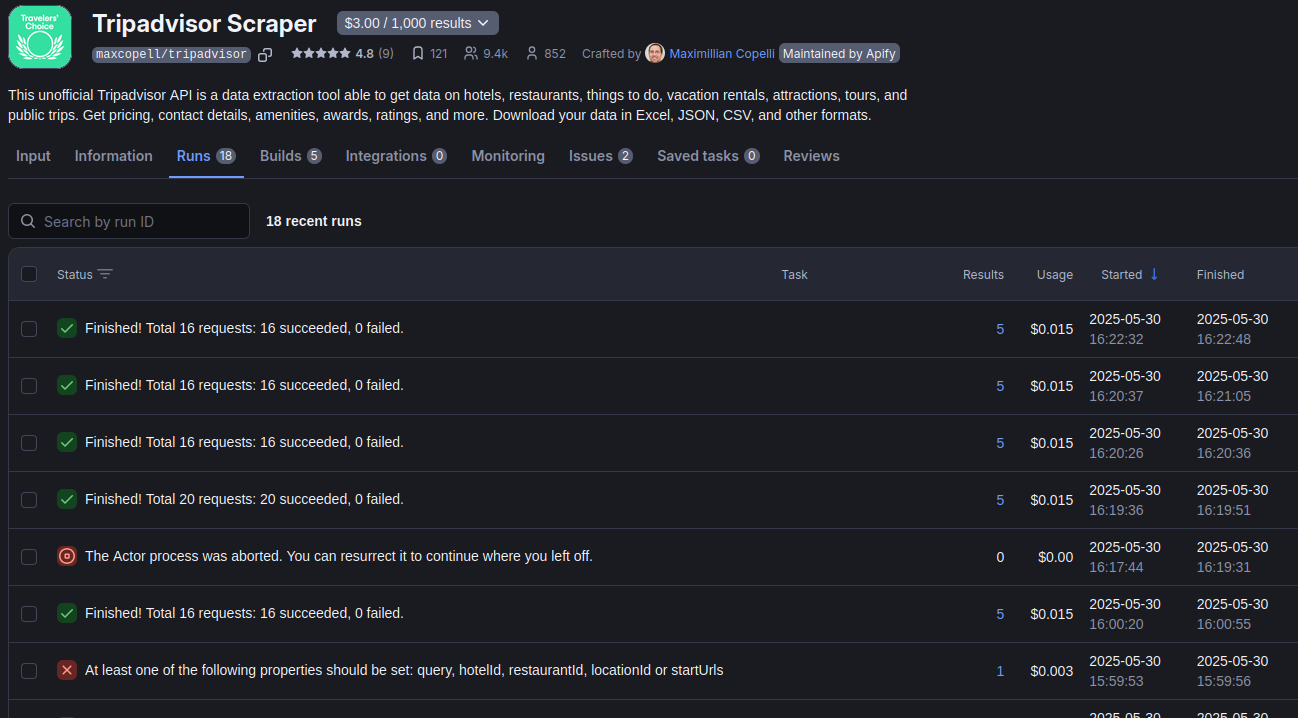Click the red failed status icon
This screenshot has height=718, width=1298.
(x=67, y=670)
